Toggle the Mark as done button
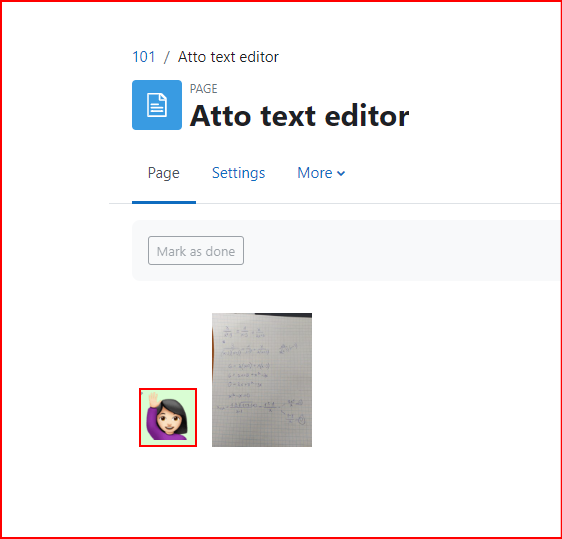Screen dimensions: 562x539 point(196,251)
